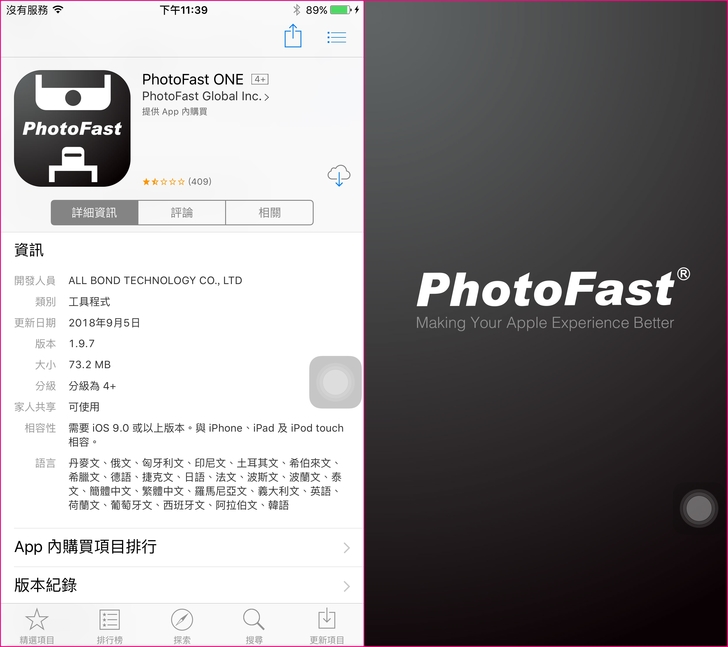This screenshot has height=647, width=728.
Task: Switch to the 評論 tab
Action: coord(182,213)
